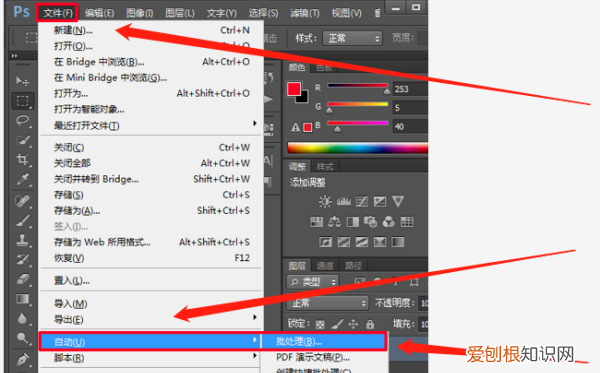Image resolution: width=600 pixels, height=373 pixels.
Task: Open the layer blend mode 正常 dropdown
Action: coord(328,303)
